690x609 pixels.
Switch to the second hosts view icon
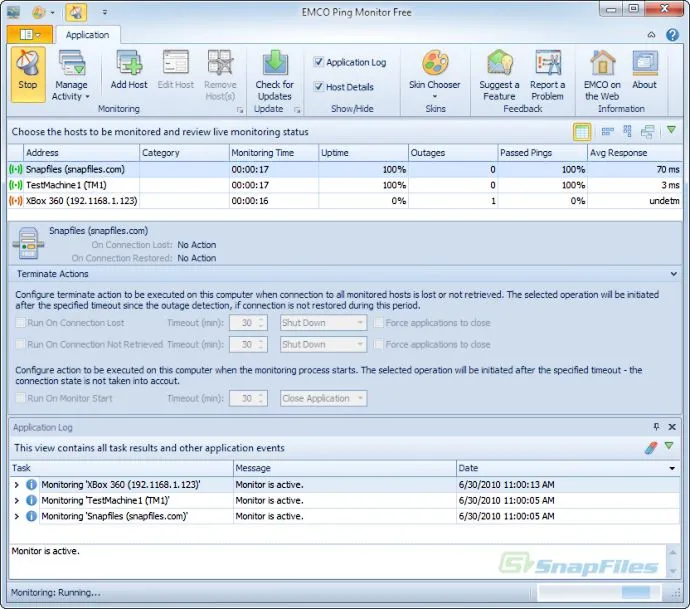click(x=607, y=131)
